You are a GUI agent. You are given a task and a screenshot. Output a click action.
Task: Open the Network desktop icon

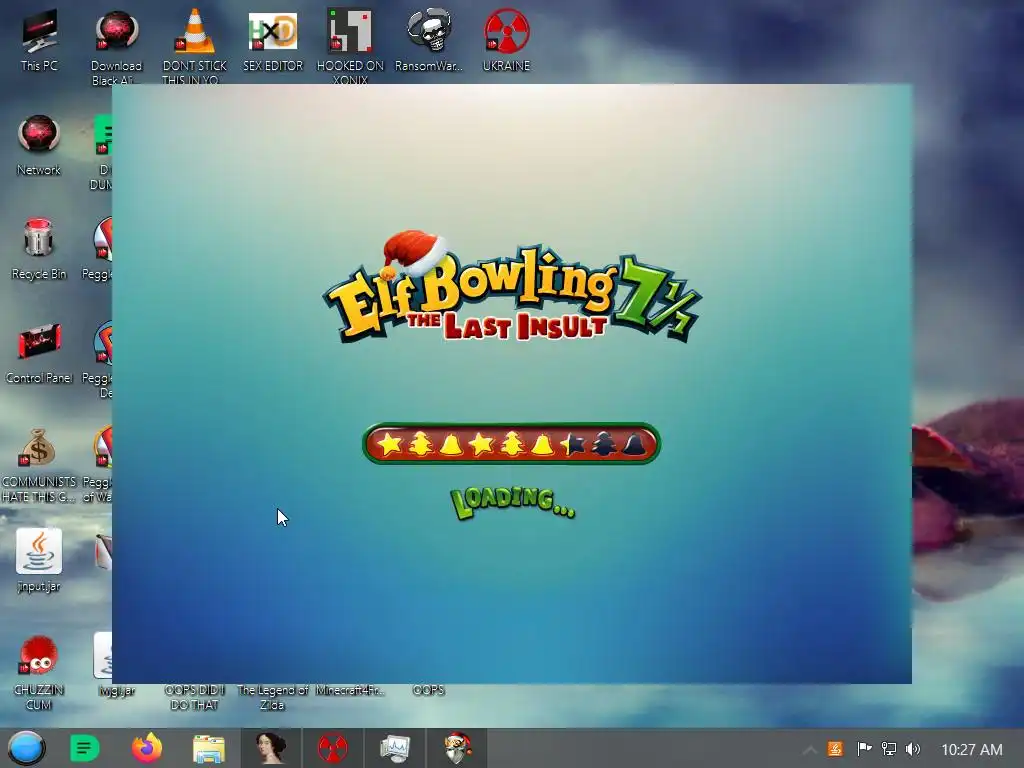pos(39,145)
